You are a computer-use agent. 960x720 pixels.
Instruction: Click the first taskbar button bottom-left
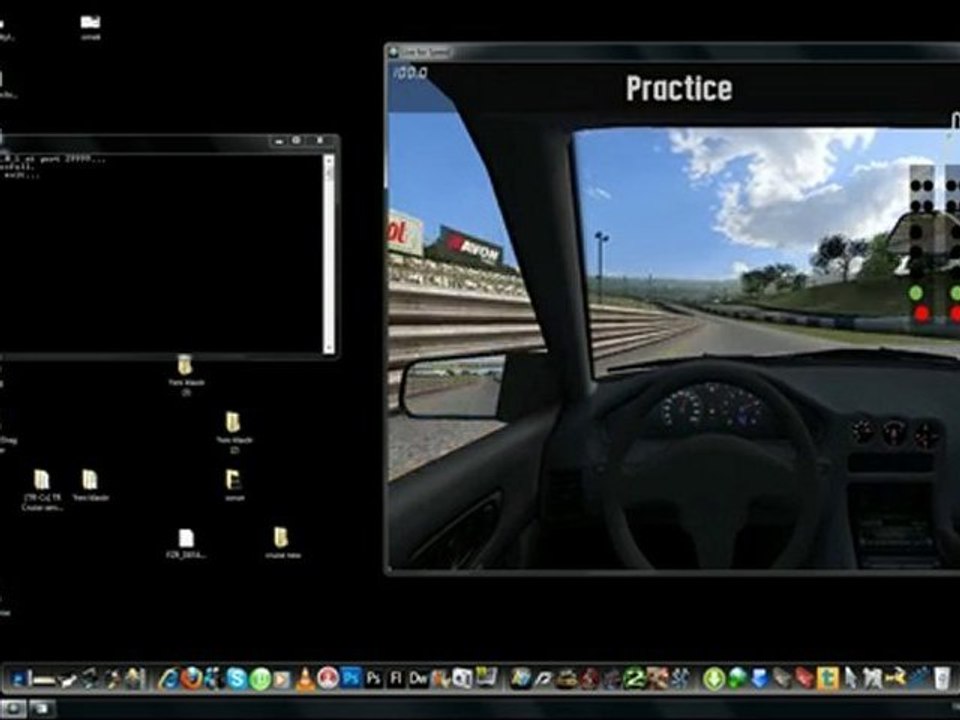tap(12, 709)
